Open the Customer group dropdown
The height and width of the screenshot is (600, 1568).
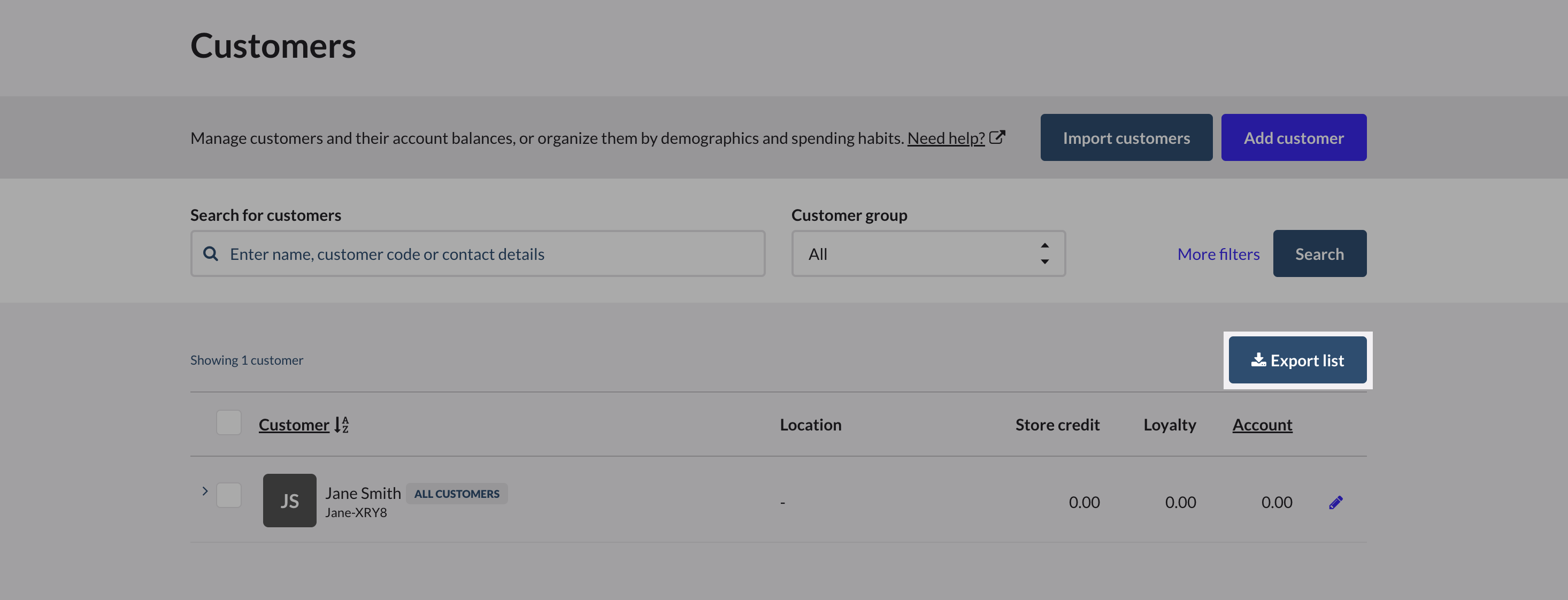pyautogui.click(x=913, y=254)
